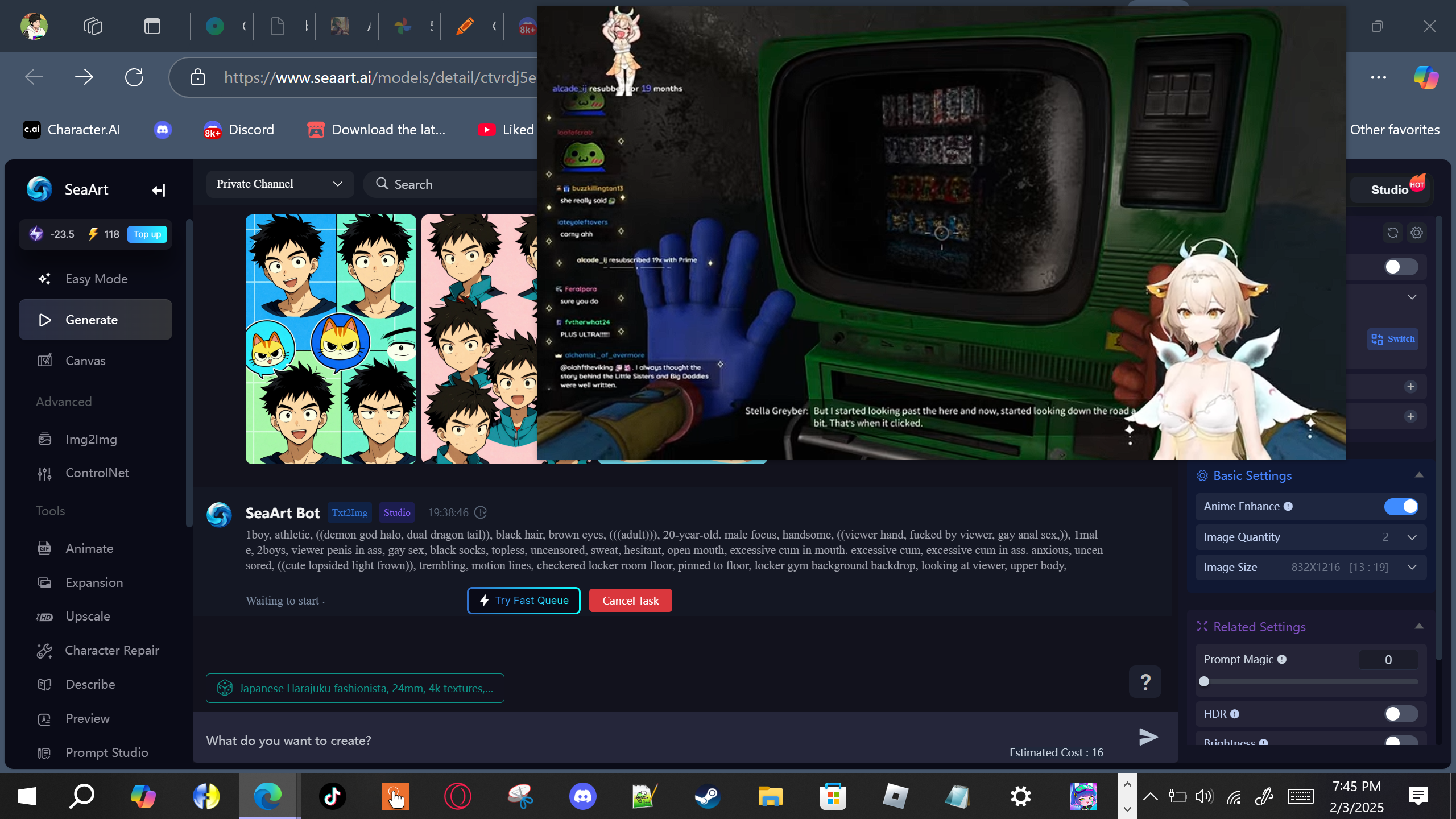Image resolution: width=1456 pixels, height=819 pixels.
Task: Collapse the Basic Settings section
Action: click(1419, 475)
